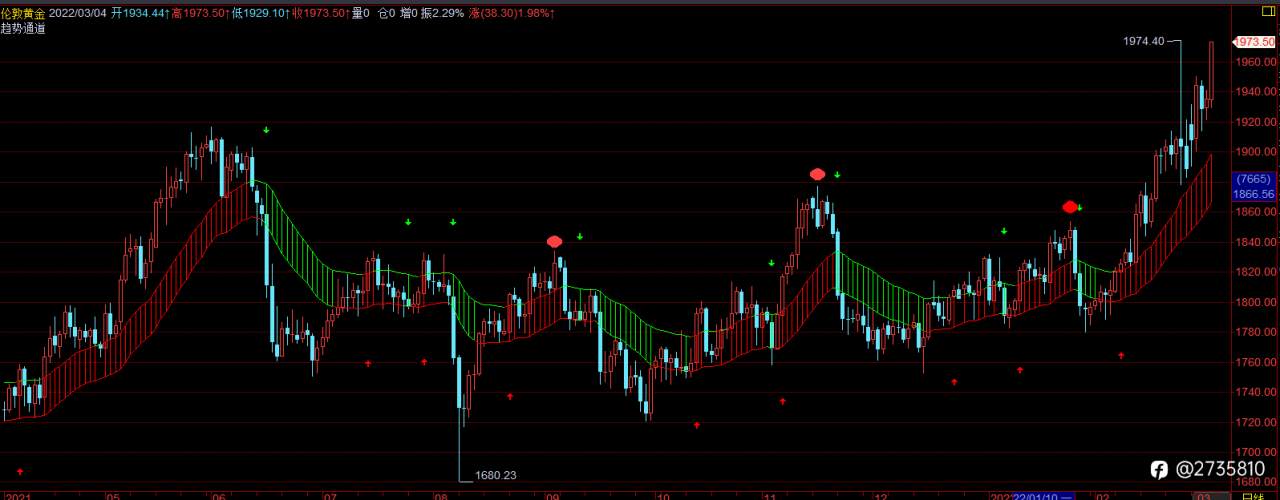Click the 振2.29% amplitude readout
This screenshot has width=1280, height=500.
443,14
